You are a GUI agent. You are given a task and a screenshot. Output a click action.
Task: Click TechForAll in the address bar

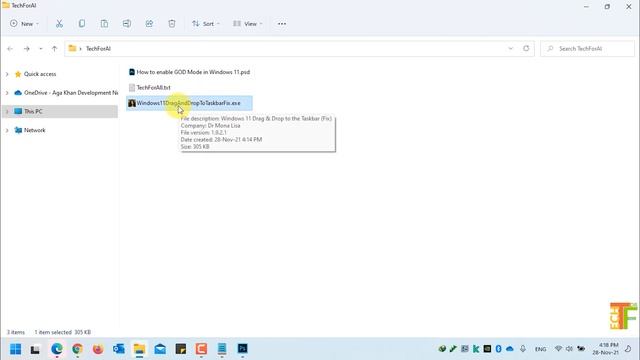pos(98,49)
